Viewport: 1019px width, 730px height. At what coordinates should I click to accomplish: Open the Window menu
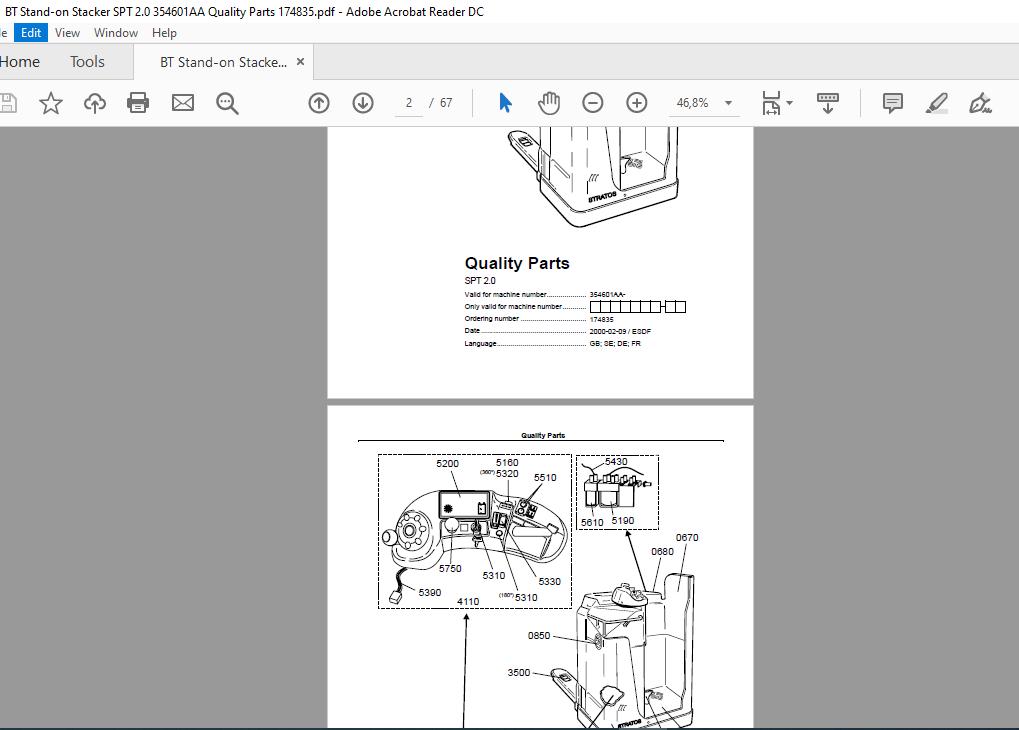(116, 33)
